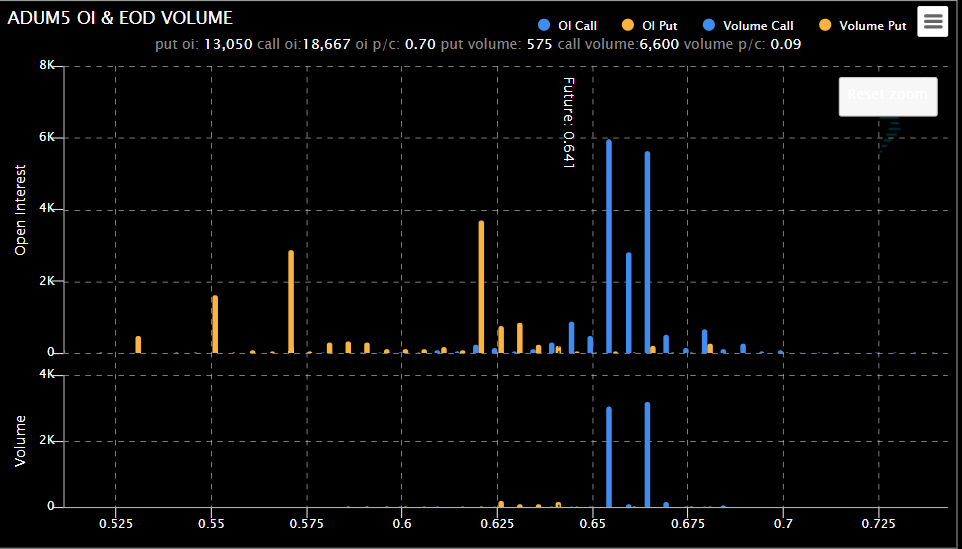Click the 'Open Interest' y-axis title
The width and height of the screenshot is (962, 549).
21,210
